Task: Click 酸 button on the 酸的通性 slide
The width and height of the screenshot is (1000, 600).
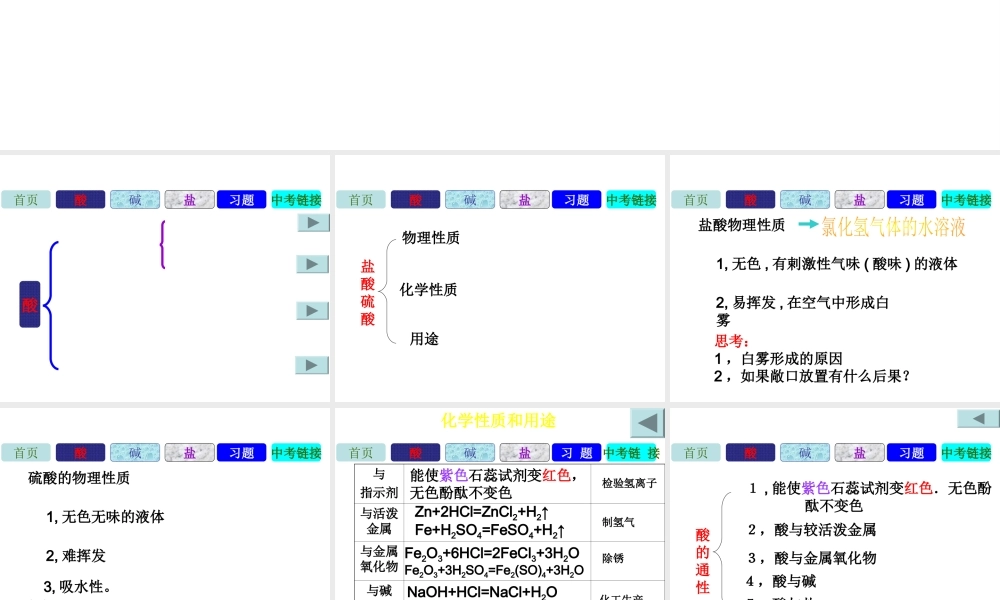Action: (x=751, y=453)
